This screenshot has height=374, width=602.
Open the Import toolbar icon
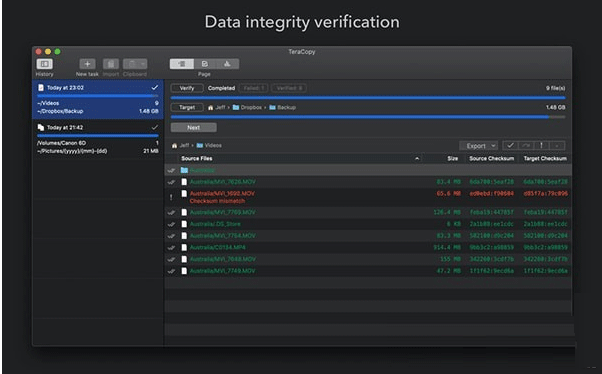111,64
